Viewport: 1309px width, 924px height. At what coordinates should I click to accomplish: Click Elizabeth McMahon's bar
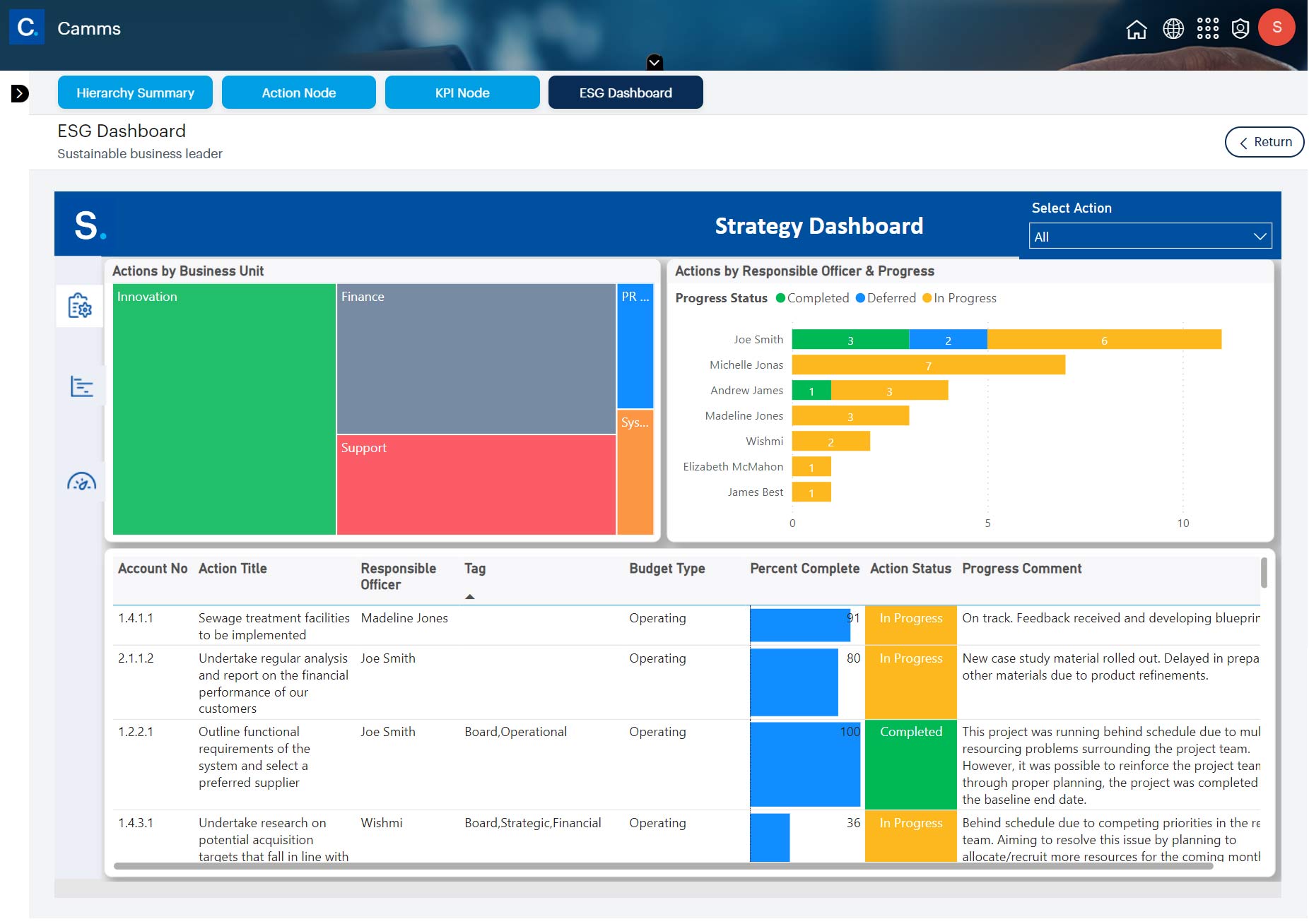pyautogui.click(x=811, y=467)
